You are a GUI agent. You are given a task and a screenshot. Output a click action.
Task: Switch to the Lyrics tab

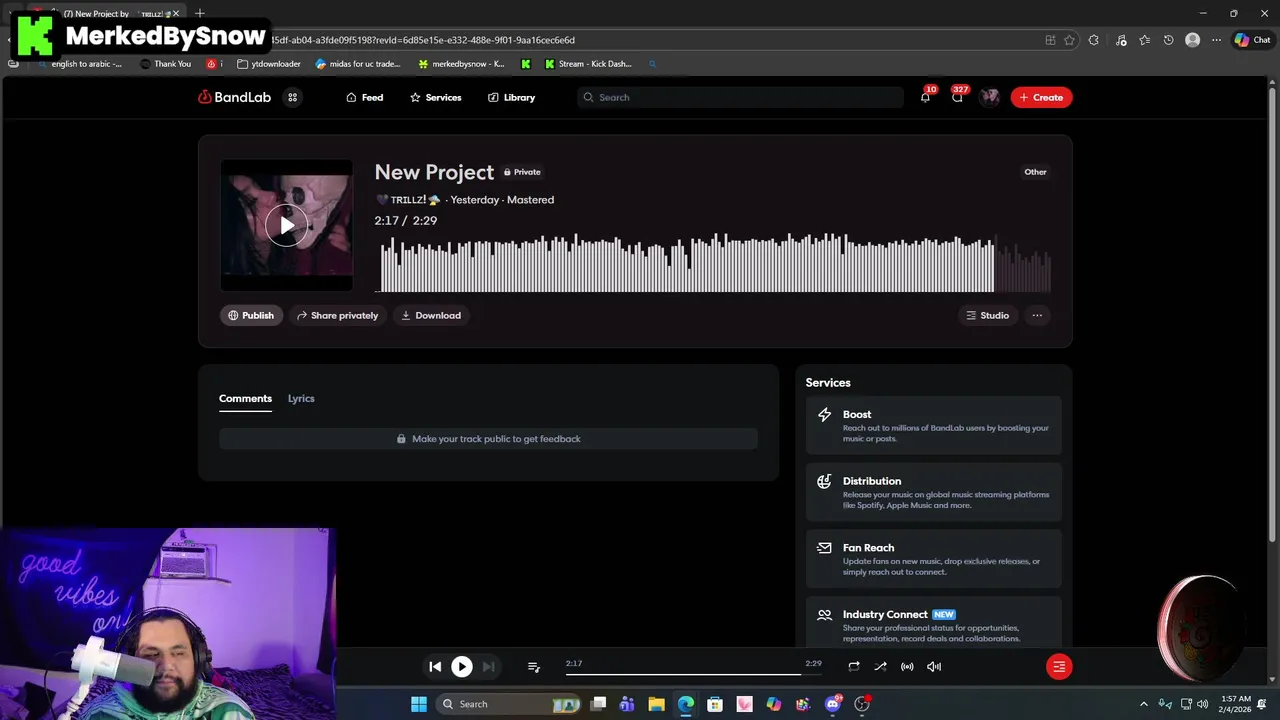301,398
